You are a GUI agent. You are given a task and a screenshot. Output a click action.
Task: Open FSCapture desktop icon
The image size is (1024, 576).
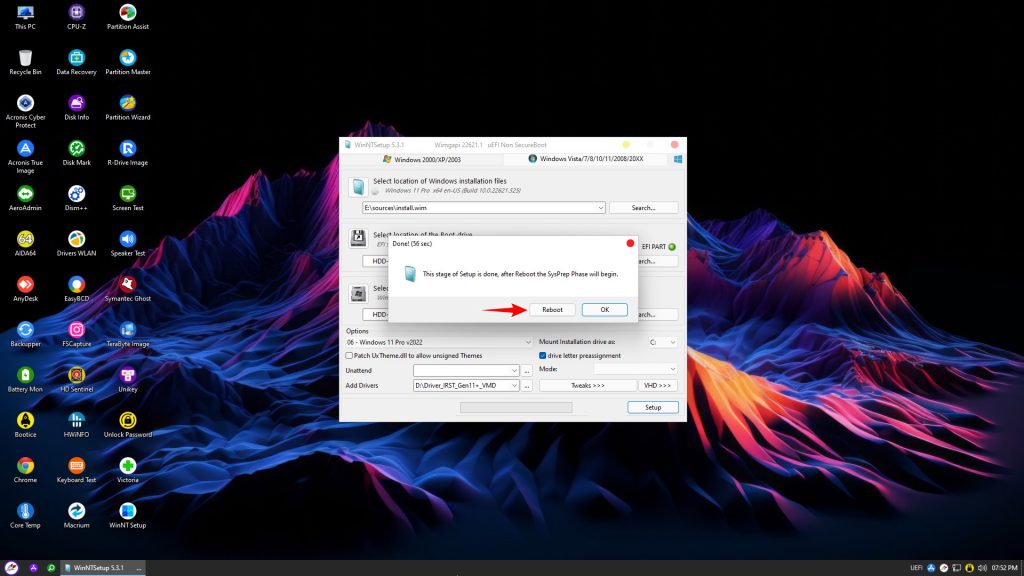pyautogui.click(x=76, y=334)
